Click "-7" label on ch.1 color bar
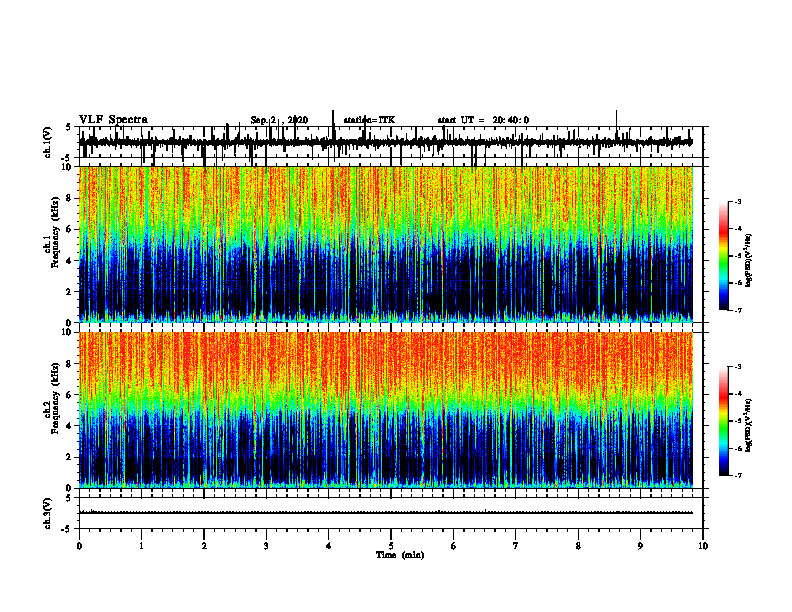792x612 pixels. click(x=737, y=310)
